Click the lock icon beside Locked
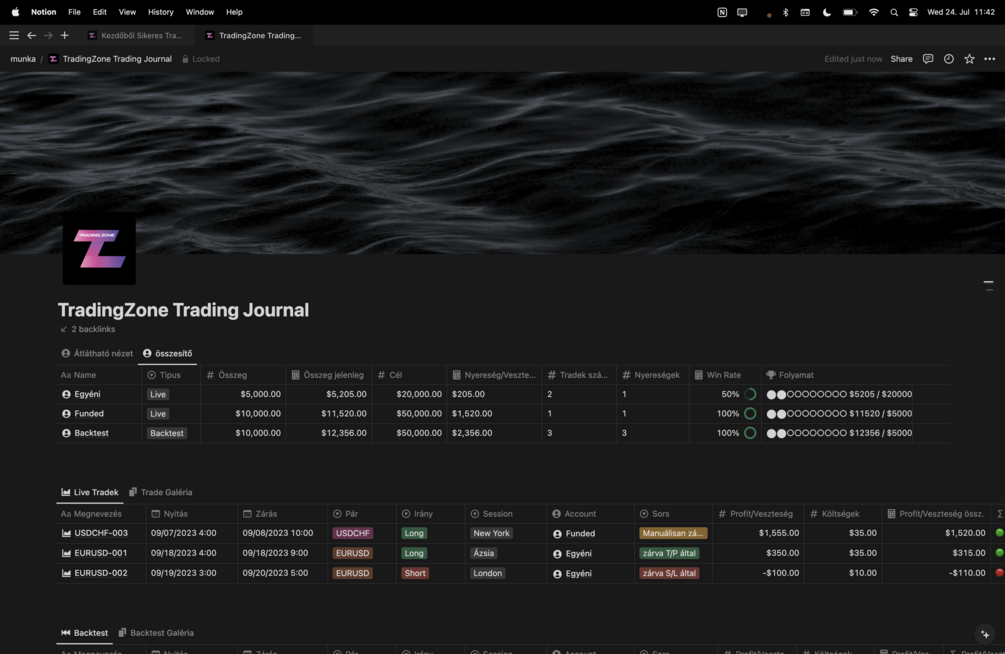Viewport: 1005px width, 654px height. (x=185, y=59)
